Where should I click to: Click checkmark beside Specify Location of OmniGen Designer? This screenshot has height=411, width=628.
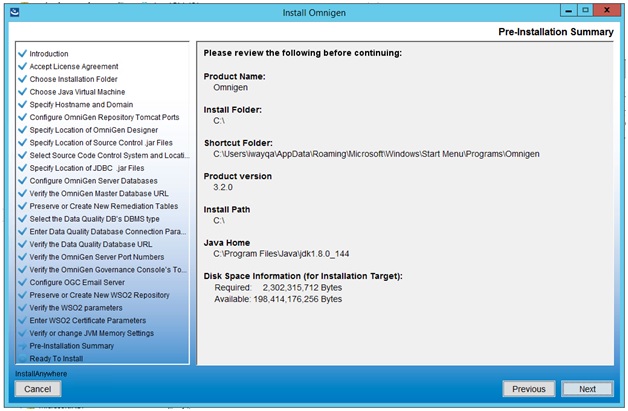[22, 130]
